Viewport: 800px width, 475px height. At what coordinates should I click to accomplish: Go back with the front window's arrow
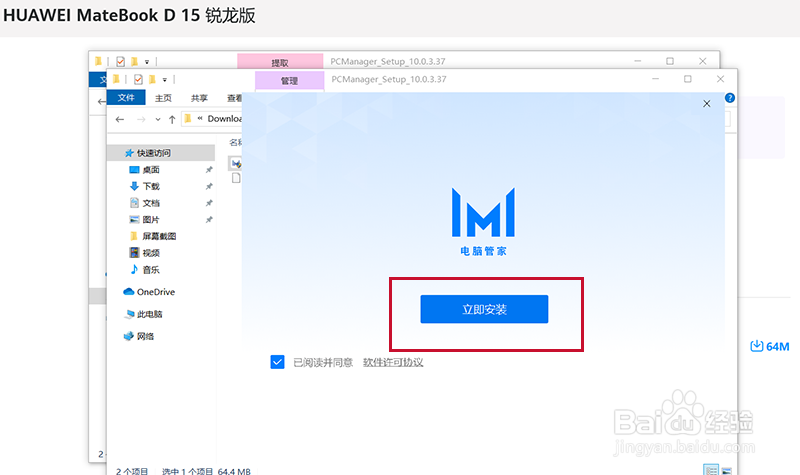(120, 119)
